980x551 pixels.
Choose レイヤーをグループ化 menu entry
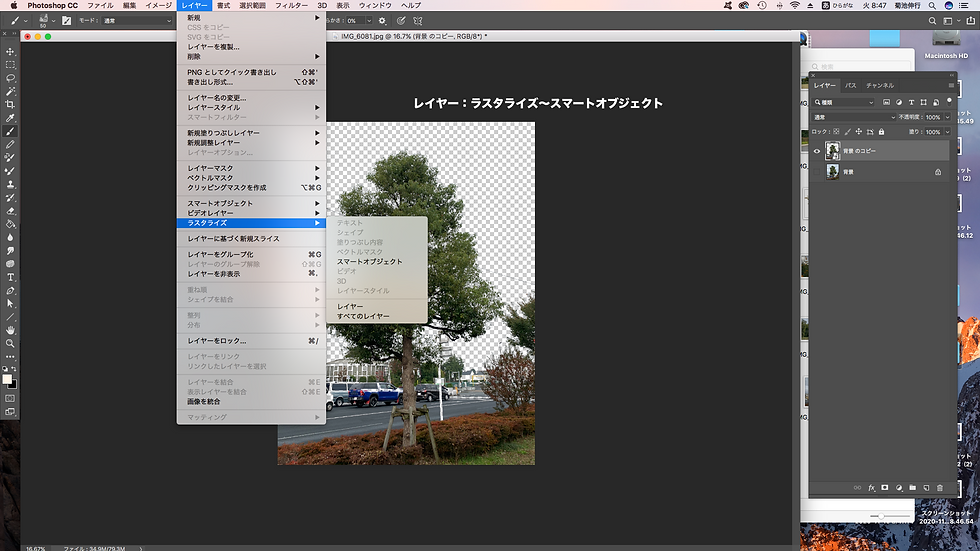click(x=251, y=254)
